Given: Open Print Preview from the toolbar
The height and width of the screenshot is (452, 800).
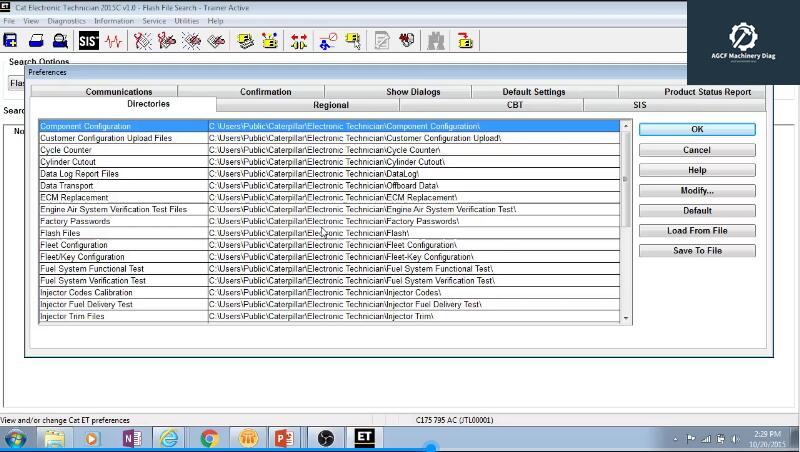Looking at the screenshot, I should [60, 40].
